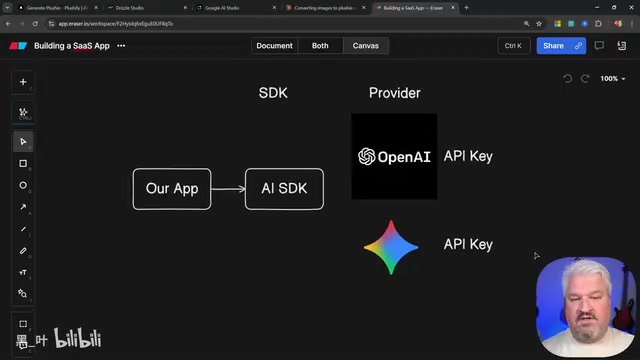Select the rectangle shape tool
This screenshot has width=640, height=360.
tap(23, 163)
